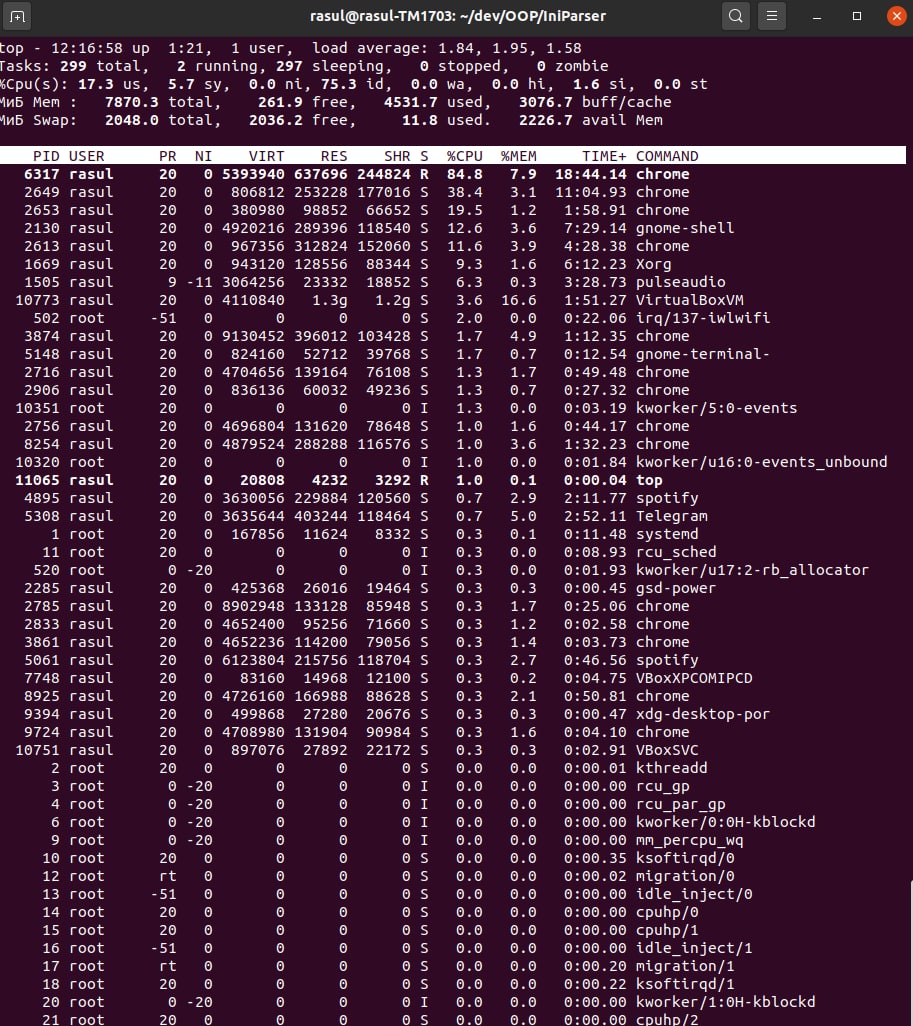
Task: Click the 17.3 us CPU value
Action: tap(96, 84)
